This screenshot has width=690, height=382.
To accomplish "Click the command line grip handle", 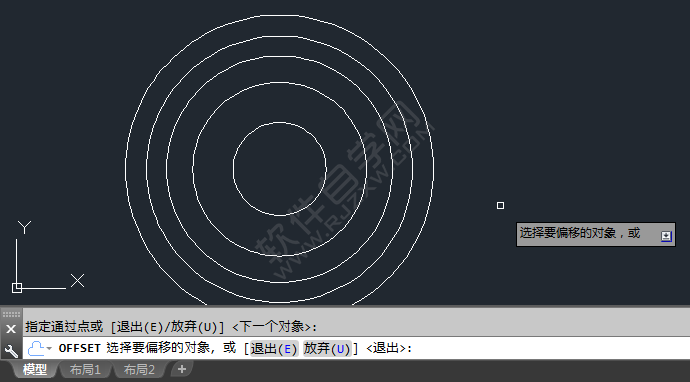I will click(11, 314).
